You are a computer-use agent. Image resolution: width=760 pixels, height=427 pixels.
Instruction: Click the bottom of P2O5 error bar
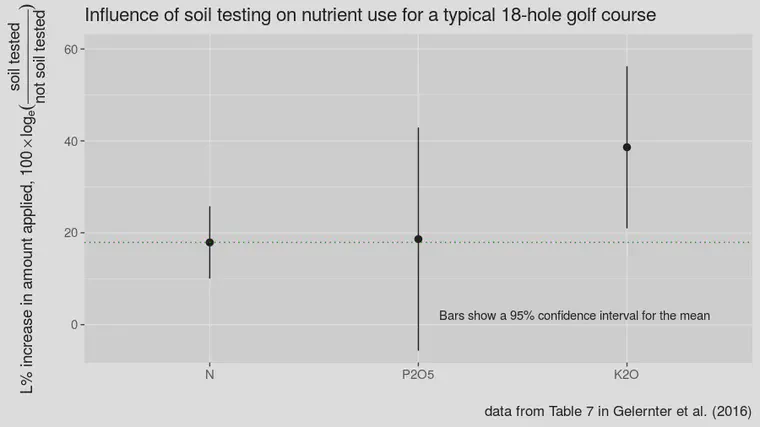click(x=418, y=350)
